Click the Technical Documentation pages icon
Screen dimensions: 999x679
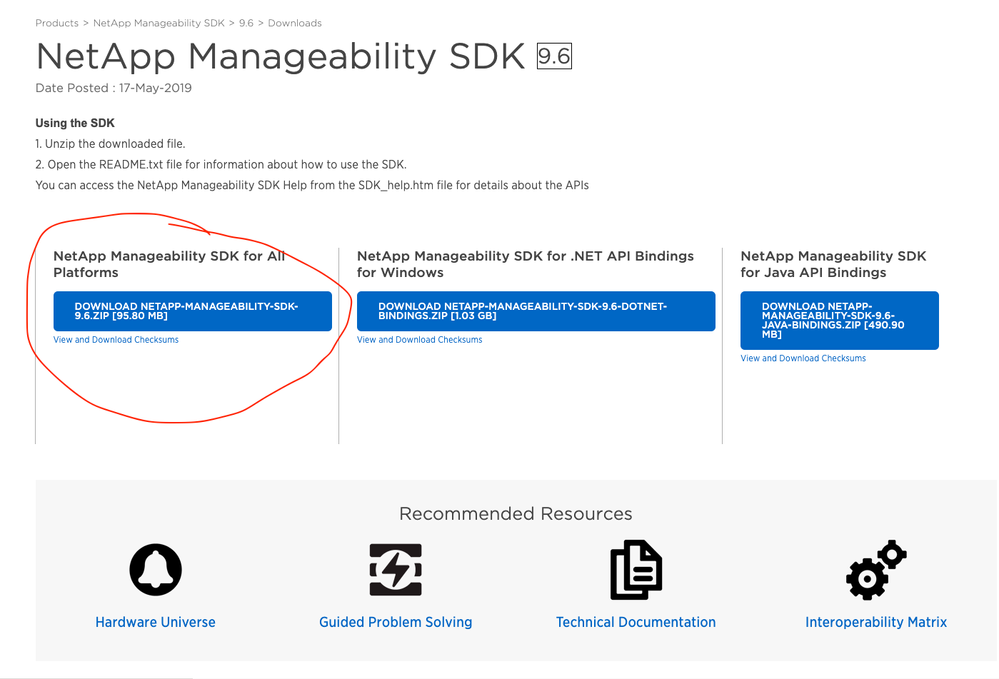point(636,569)
